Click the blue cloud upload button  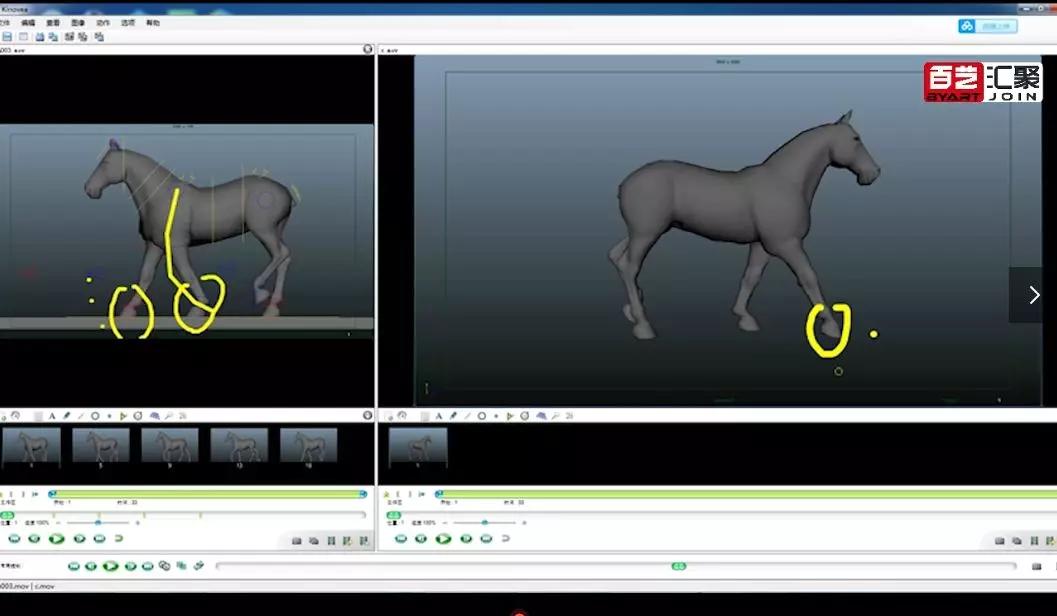tap(988, 26)
